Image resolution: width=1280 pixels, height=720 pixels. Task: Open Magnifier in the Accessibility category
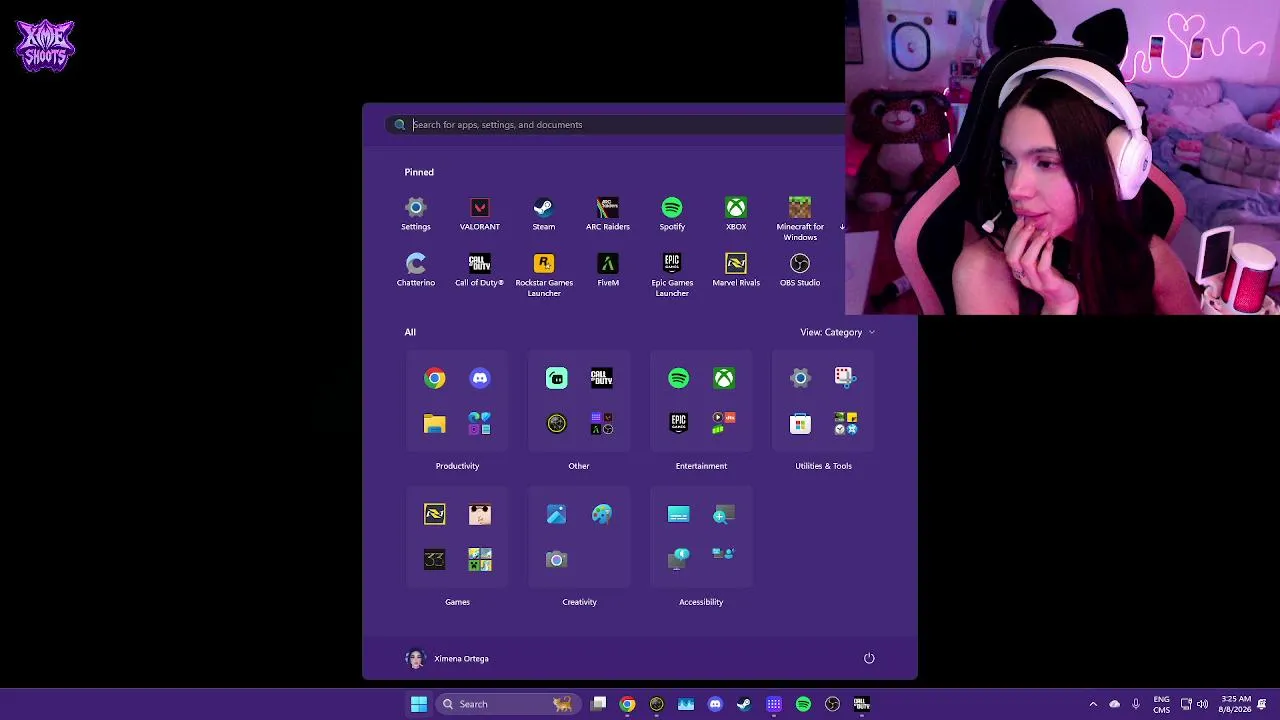724,514
